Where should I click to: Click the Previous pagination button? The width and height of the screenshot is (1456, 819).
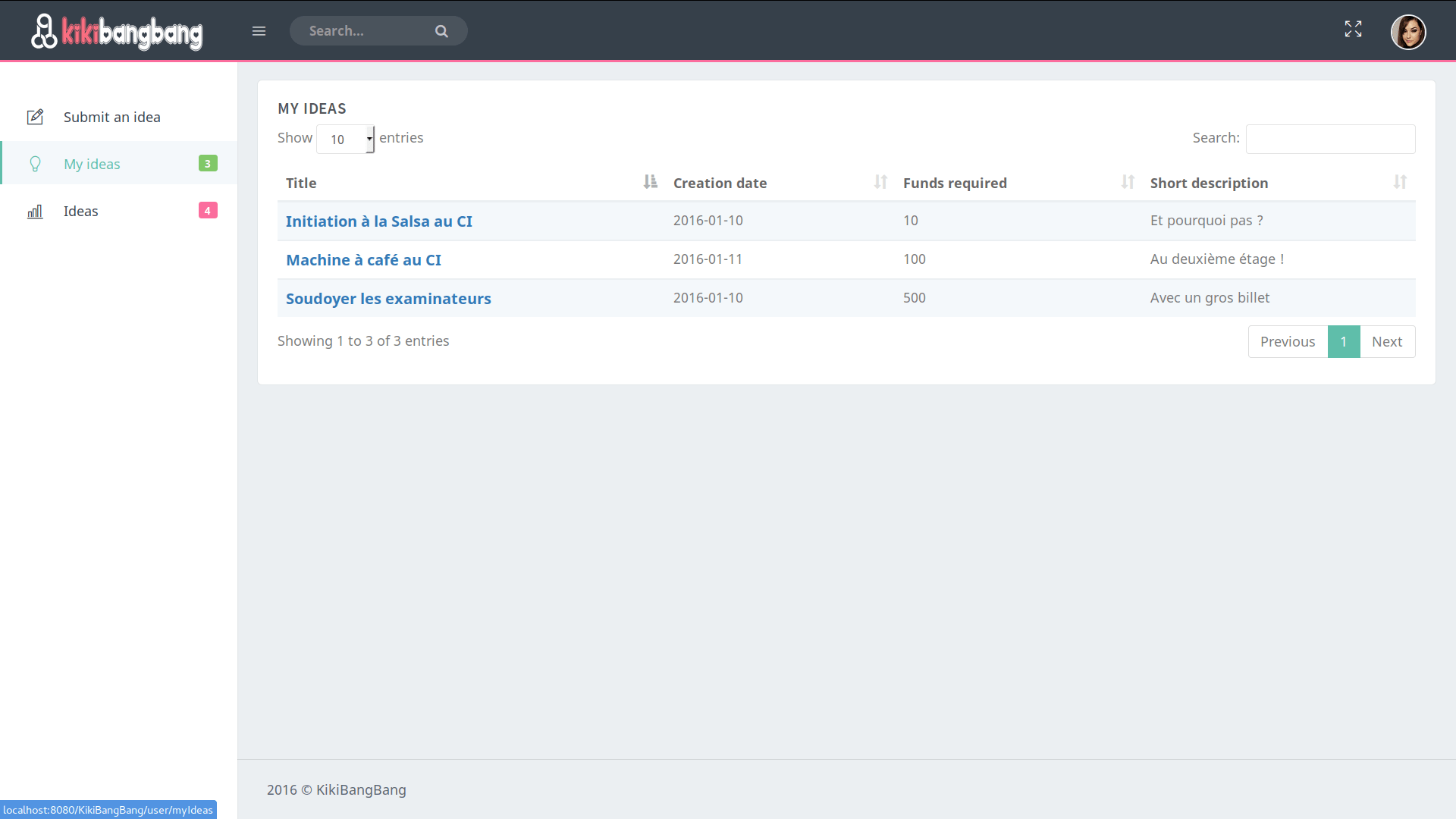(1287, 342)
